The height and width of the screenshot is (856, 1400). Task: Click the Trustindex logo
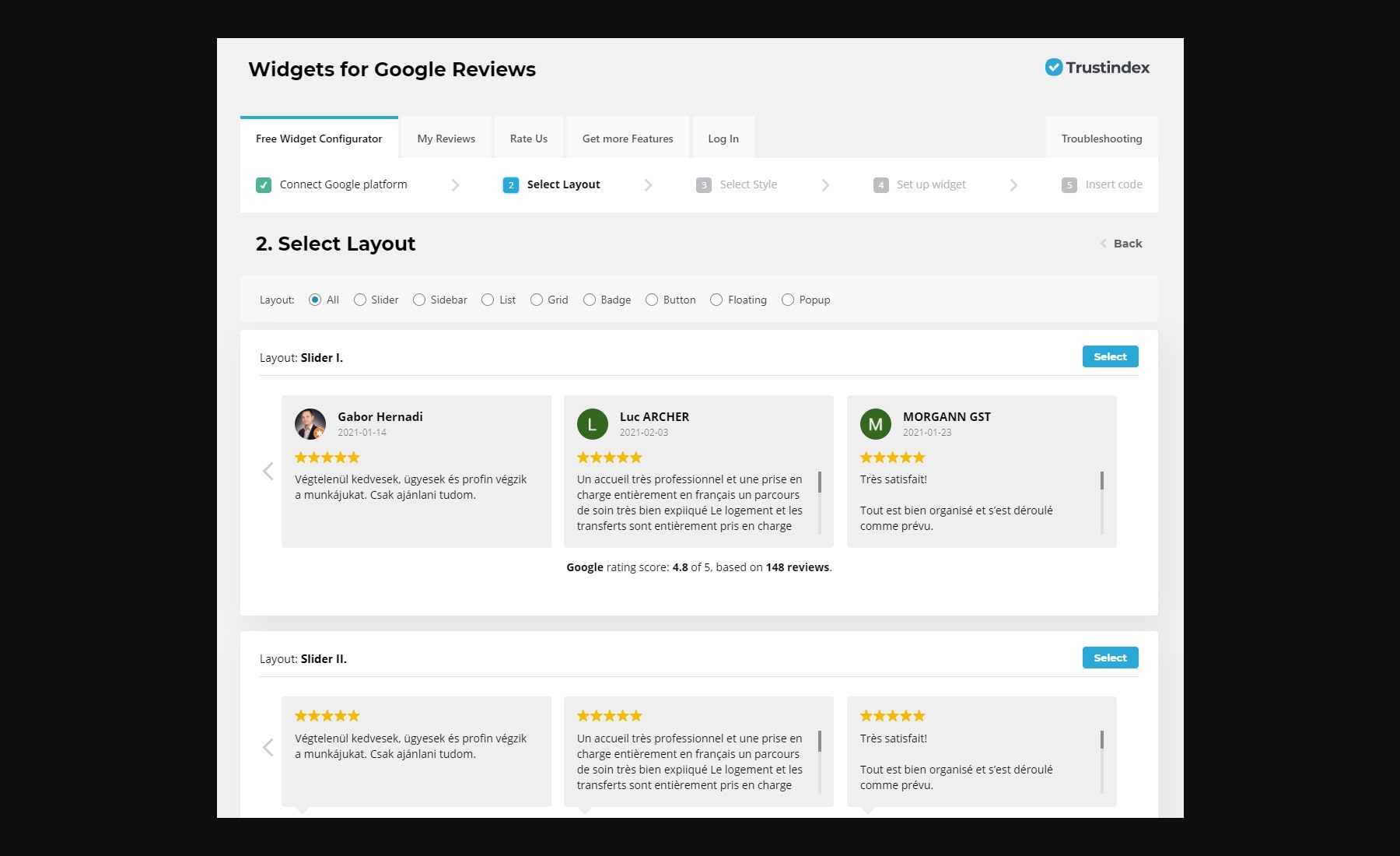[1097, 67]
